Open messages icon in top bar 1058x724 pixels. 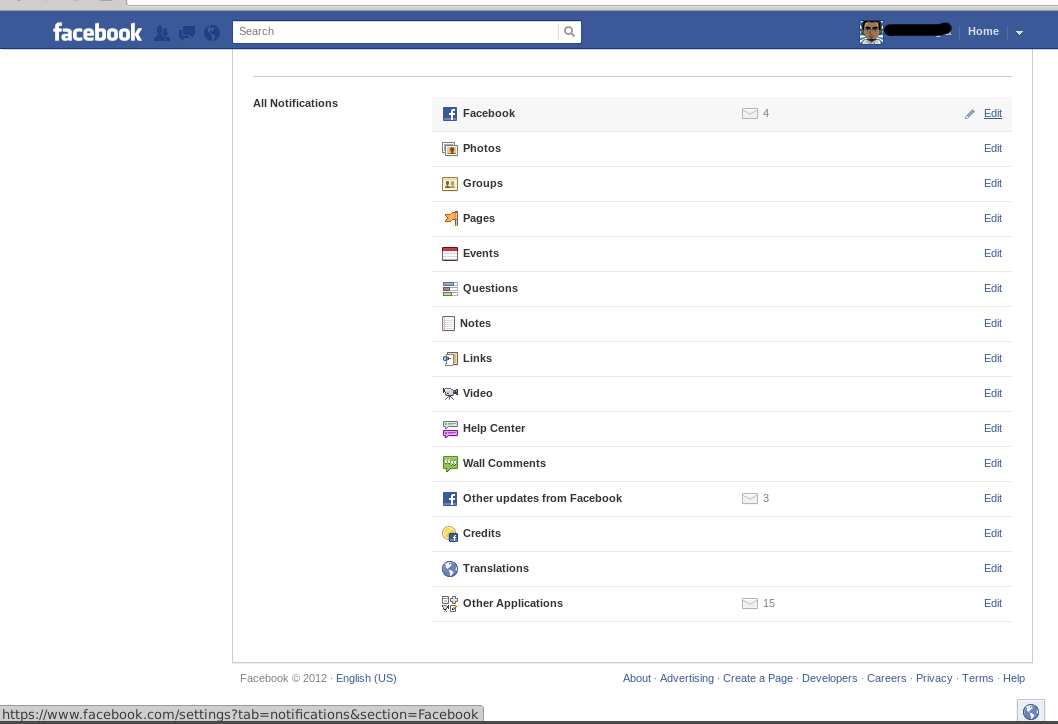[187, 32]
